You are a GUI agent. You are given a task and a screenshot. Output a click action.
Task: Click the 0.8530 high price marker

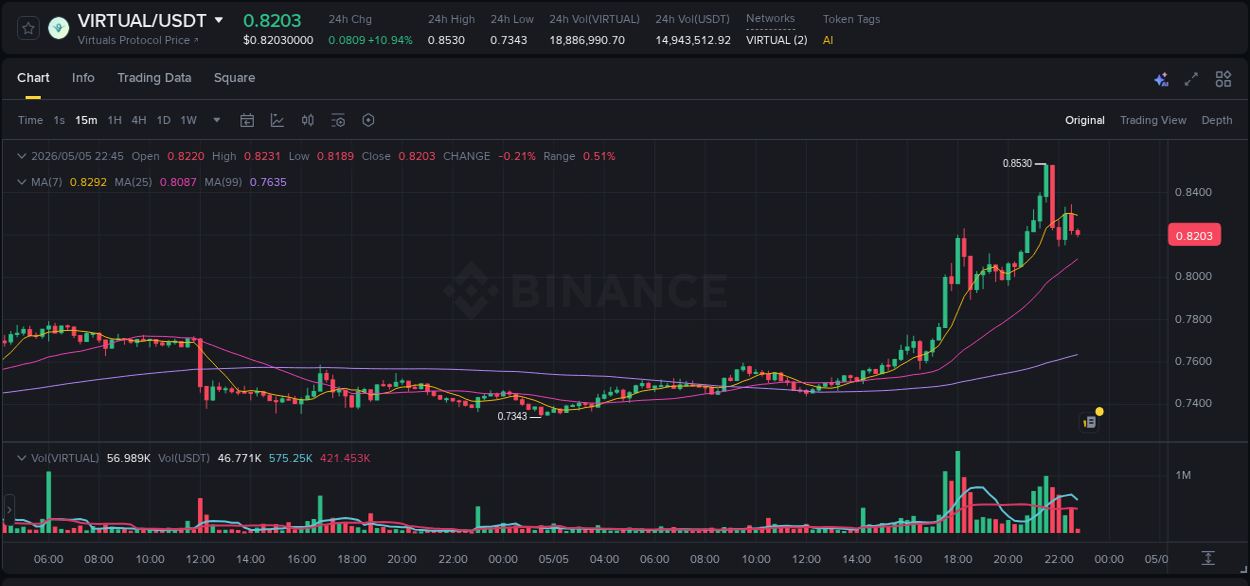[1017, 163]
